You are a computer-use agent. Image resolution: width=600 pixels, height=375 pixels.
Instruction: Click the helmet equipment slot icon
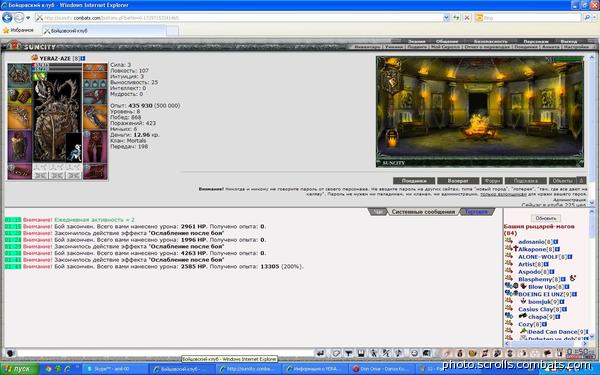[20, 76]
